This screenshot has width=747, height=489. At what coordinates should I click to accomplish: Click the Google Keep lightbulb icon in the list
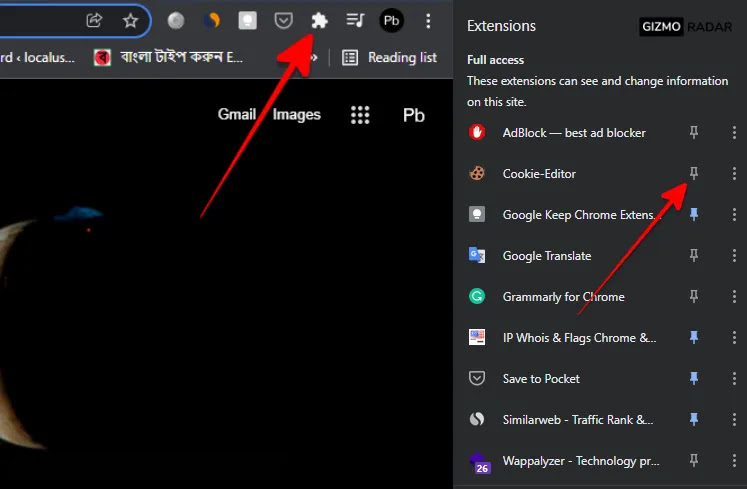click(477, 214)
